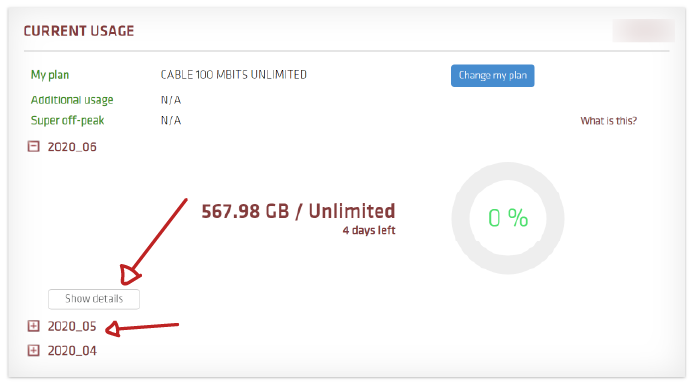Viewport: 693px width, 387px height.
Task: Expand the 2020_04 usage section
Action: tap(34, 350)
